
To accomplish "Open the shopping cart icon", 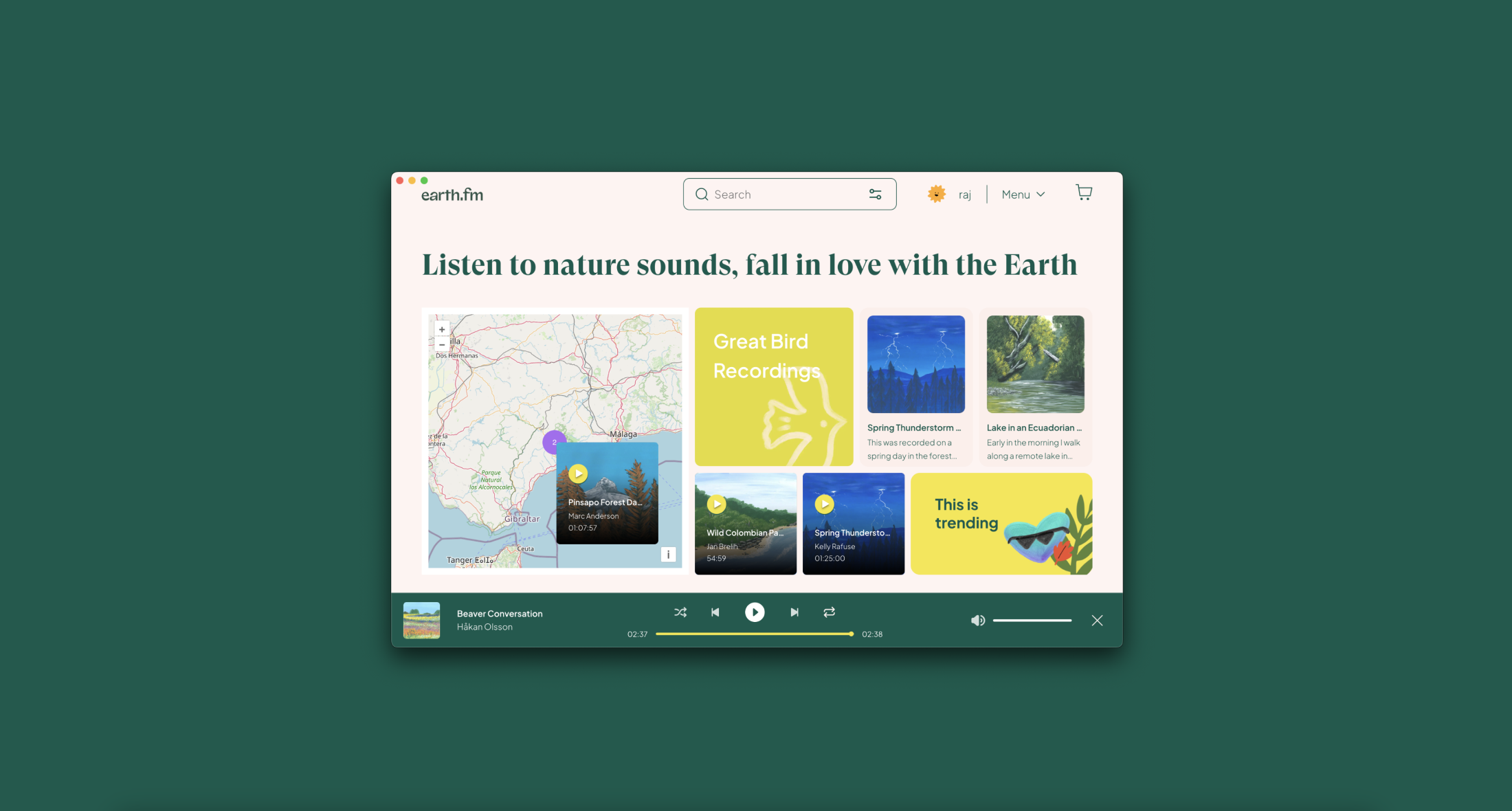I will pyautogui.click(x=1084, y=192).
